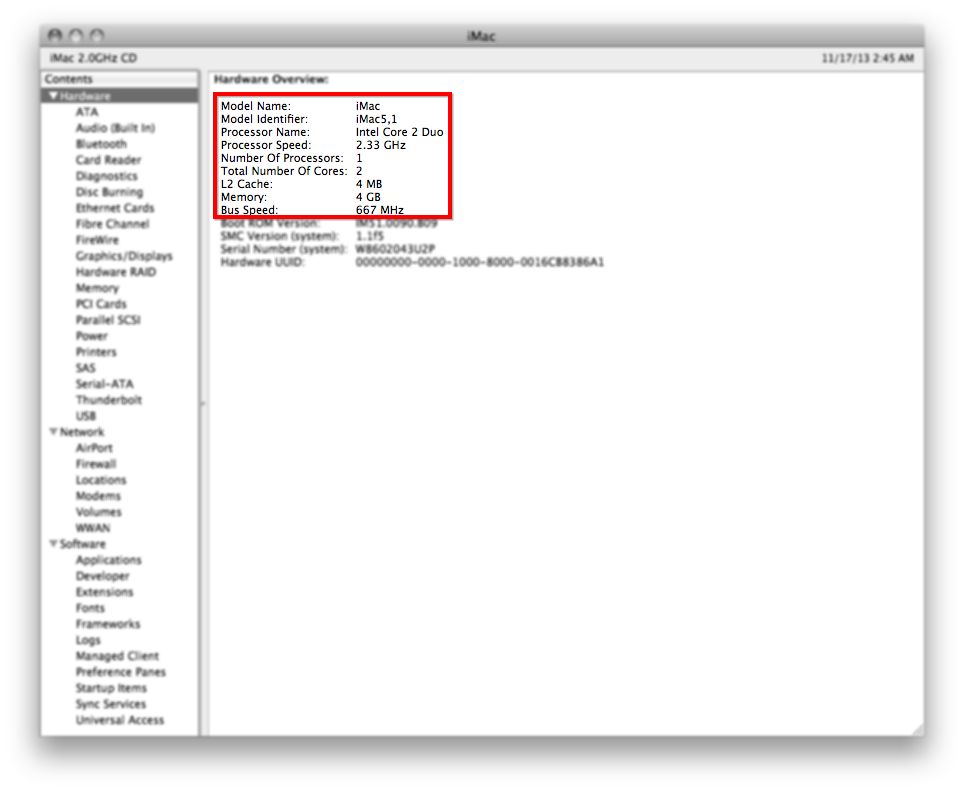Open Universal Access entry
Viewport: 964px width, 791px height.
point(120,720)
